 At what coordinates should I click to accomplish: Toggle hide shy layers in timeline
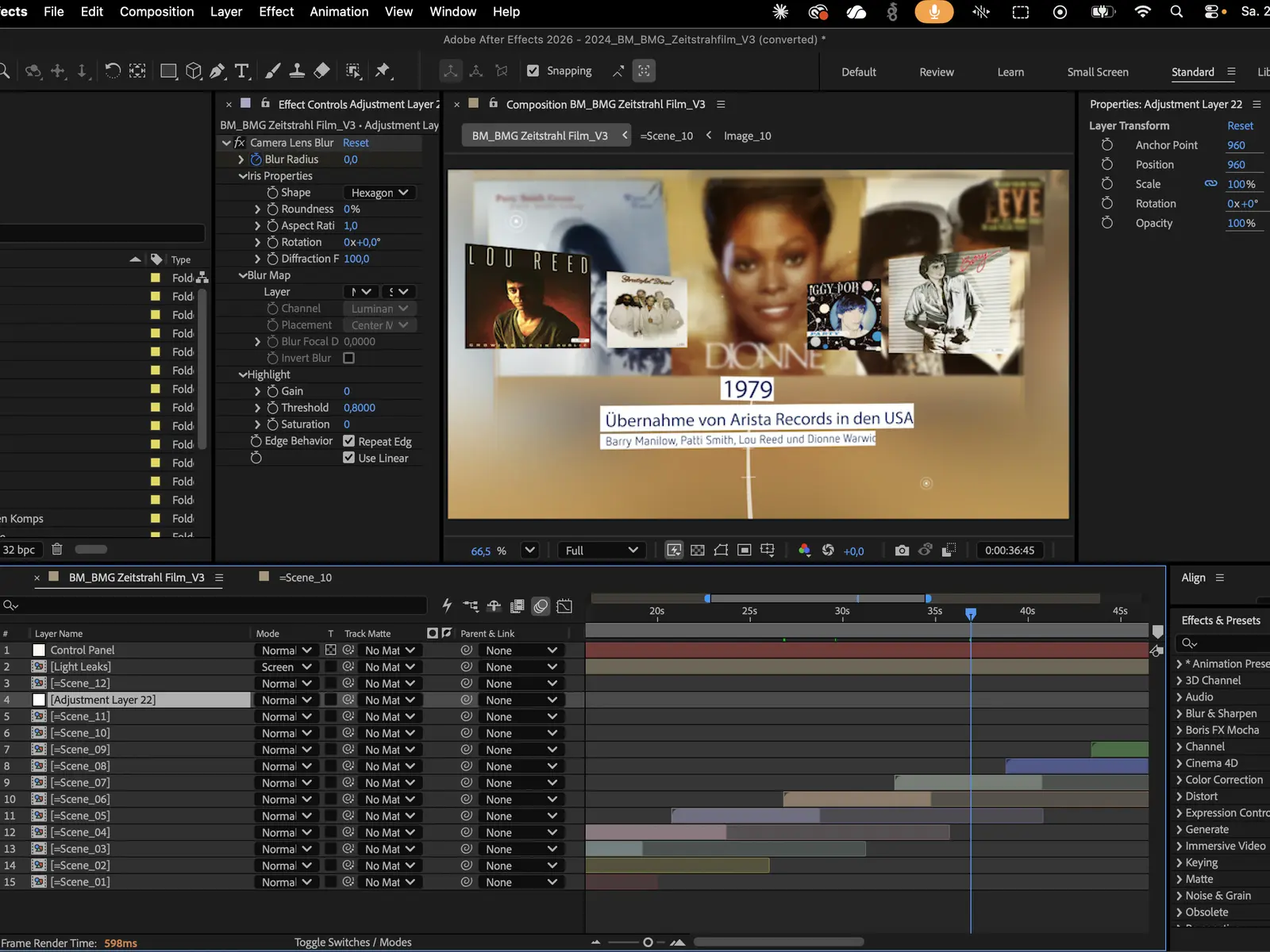click(x=494, y=606)
